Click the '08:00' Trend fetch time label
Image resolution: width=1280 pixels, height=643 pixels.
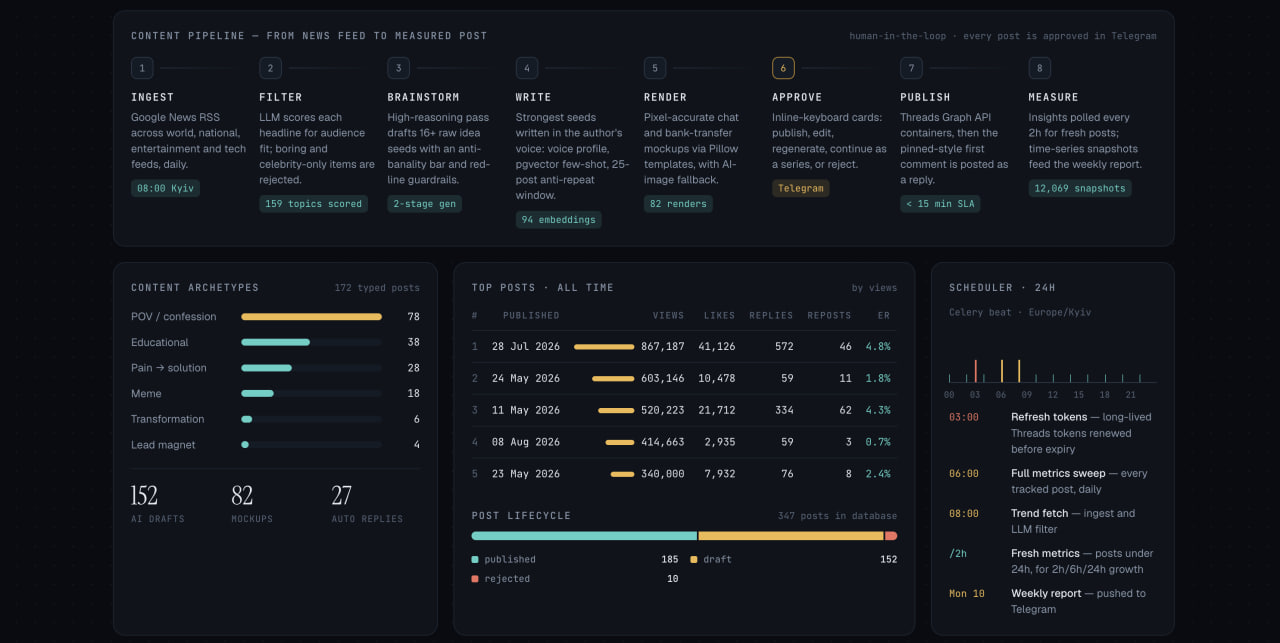click(964, 514)
